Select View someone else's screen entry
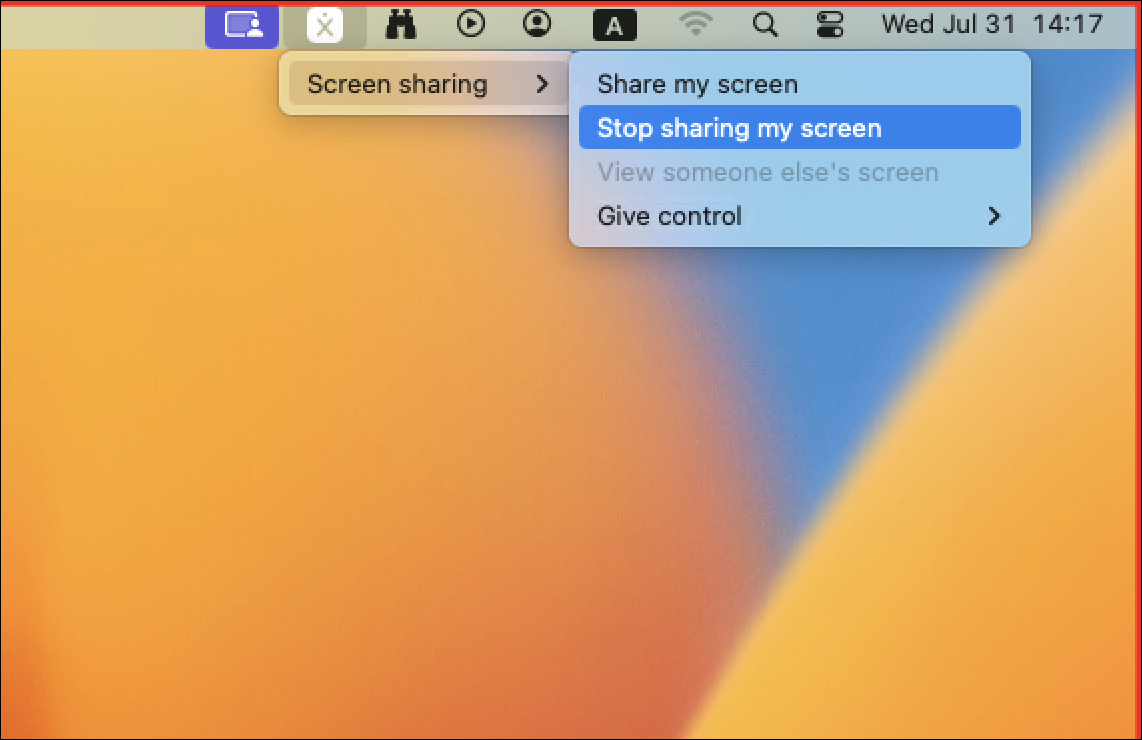Viewport: 1142px width, 740px height. pos(800,172)
